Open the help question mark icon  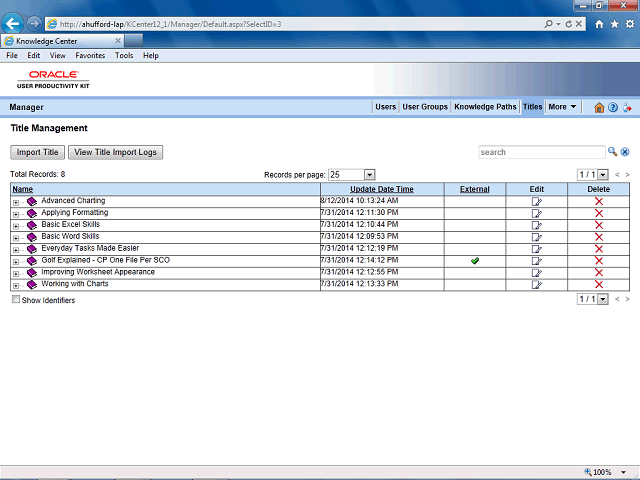(613, 107)
